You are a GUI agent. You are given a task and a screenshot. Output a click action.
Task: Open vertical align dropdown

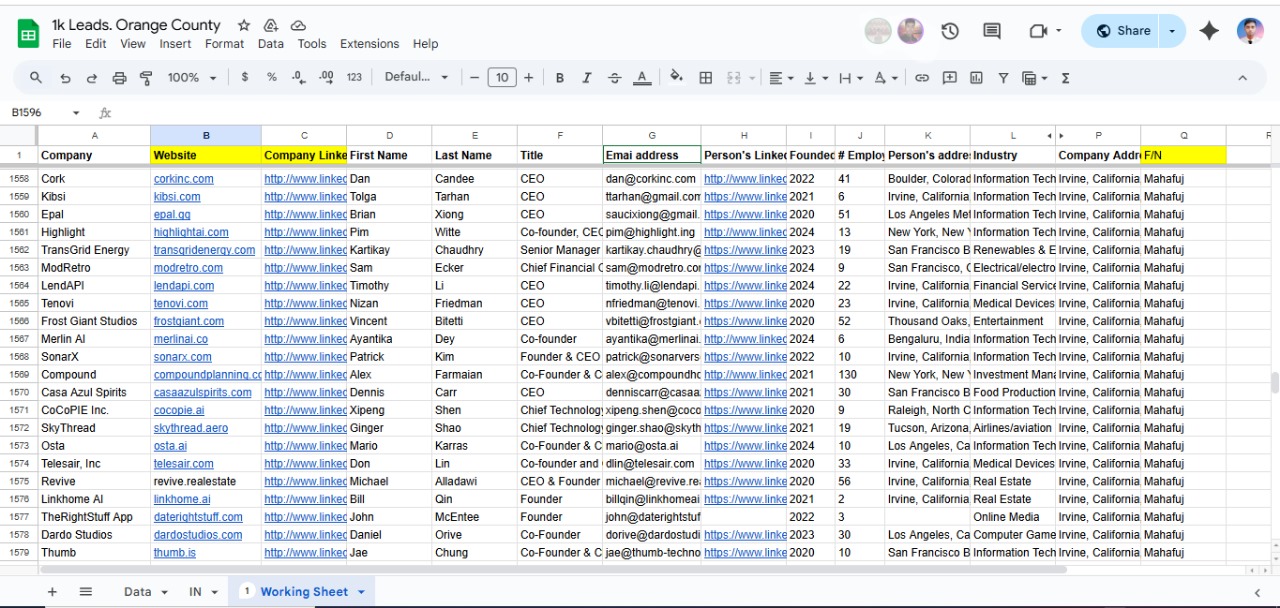click(x=816, y=77)
